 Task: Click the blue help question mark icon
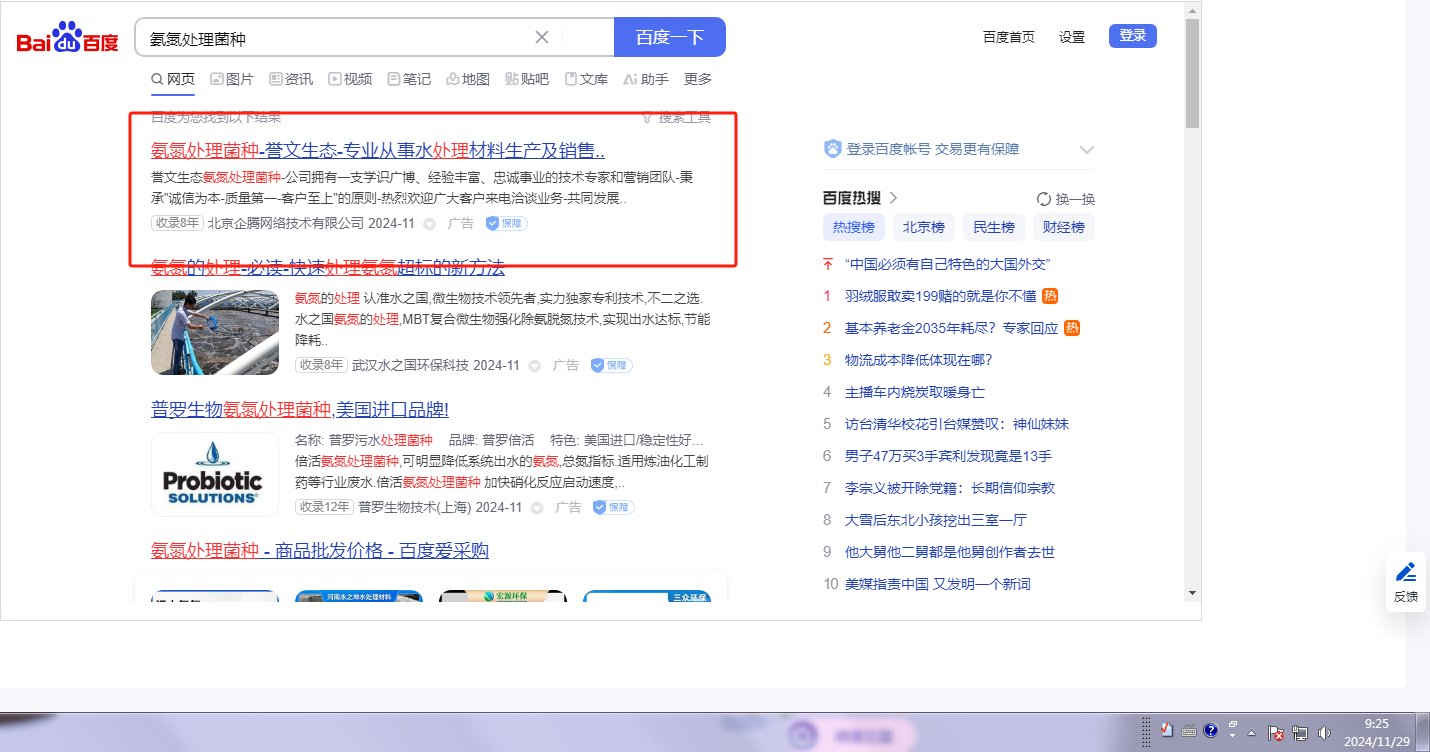coord(1210,730)
